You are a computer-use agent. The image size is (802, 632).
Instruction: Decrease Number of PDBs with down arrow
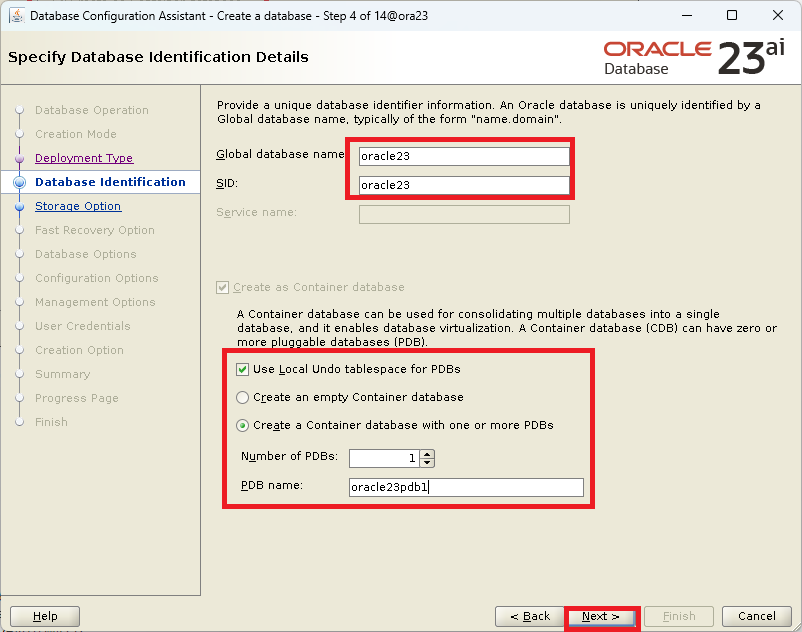click(x=428, y=463)
